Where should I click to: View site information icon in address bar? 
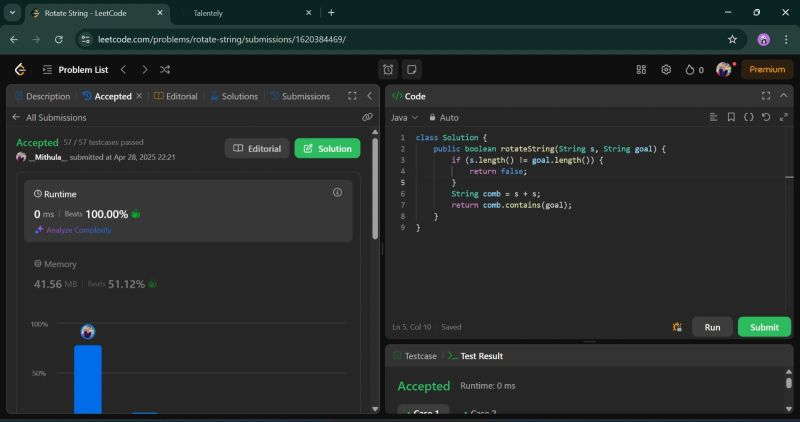pyautogui.click(x=86, y=39)
